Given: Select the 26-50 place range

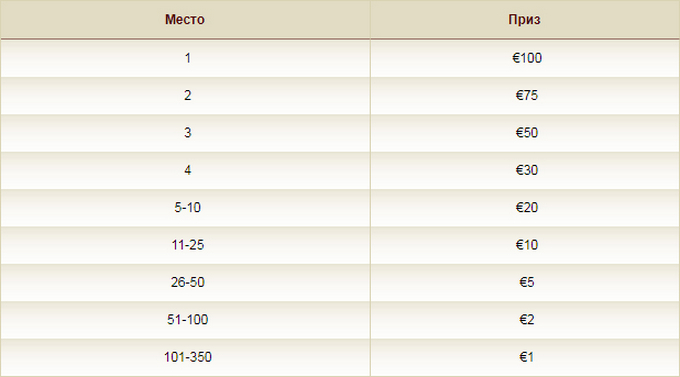Looking at the screenshot, I should tap(187, 282).
